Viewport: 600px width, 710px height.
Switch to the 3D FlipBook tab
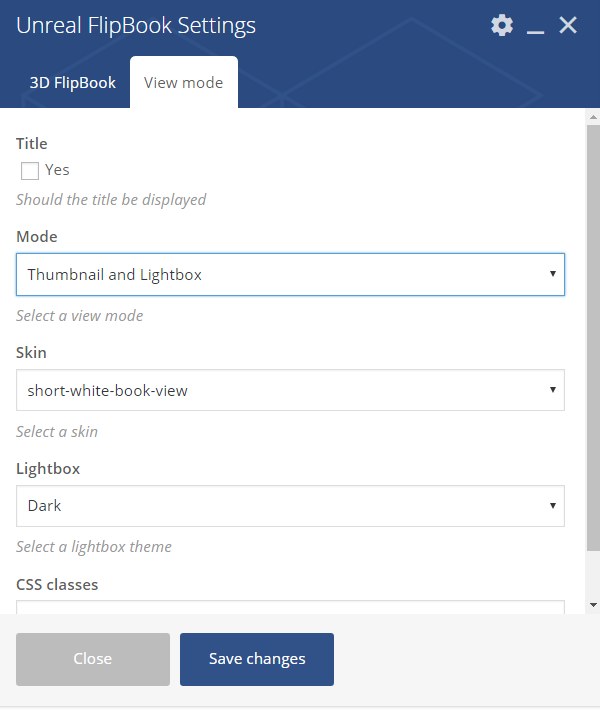(x=72, y=82)
